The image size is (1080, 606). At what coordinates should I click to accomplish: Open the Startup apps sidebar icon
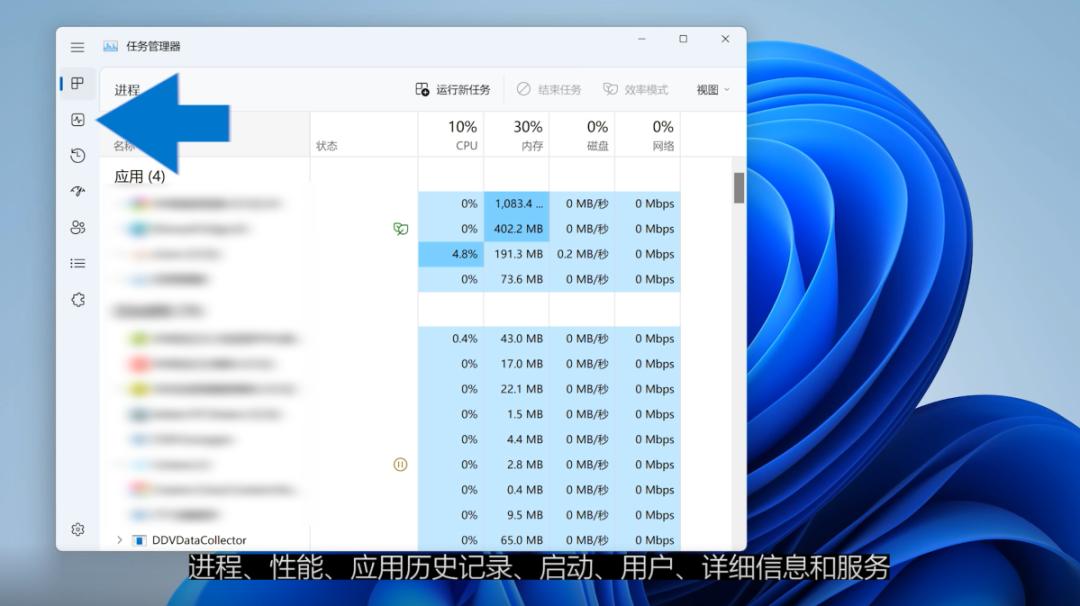click(78, 191)
